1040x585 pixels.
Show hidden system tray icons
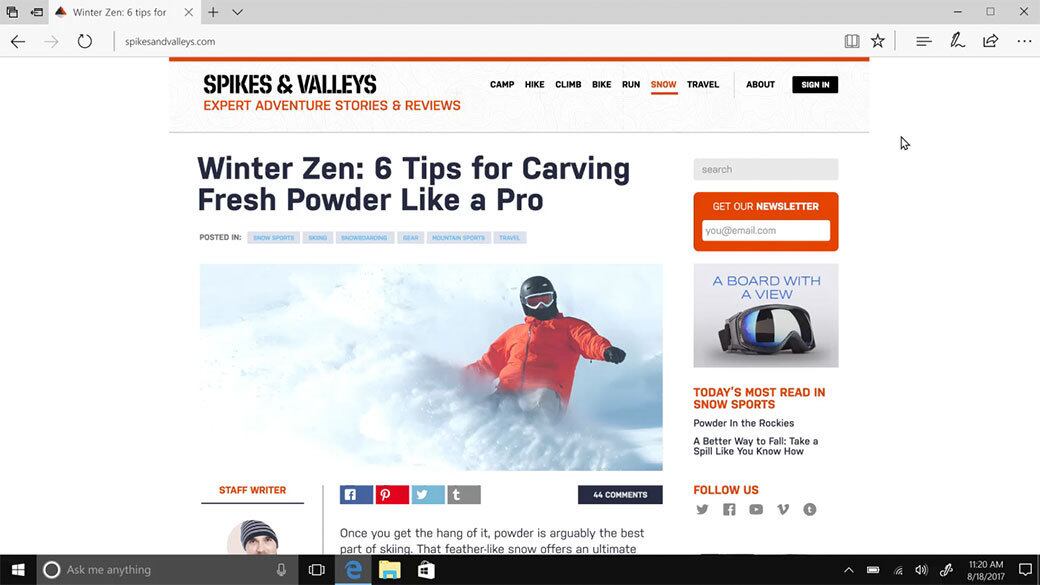point(848,570)
